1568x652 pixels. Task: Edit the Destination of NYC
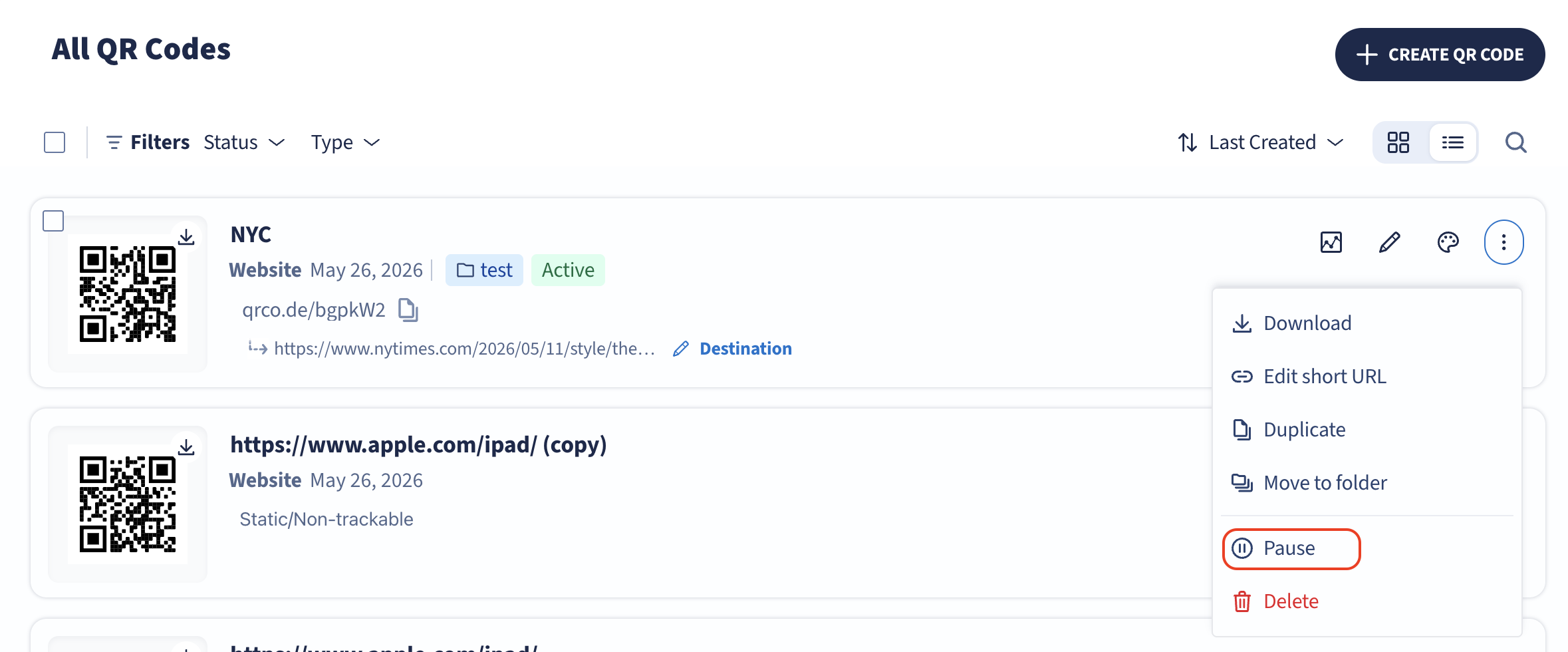point(732,349)
